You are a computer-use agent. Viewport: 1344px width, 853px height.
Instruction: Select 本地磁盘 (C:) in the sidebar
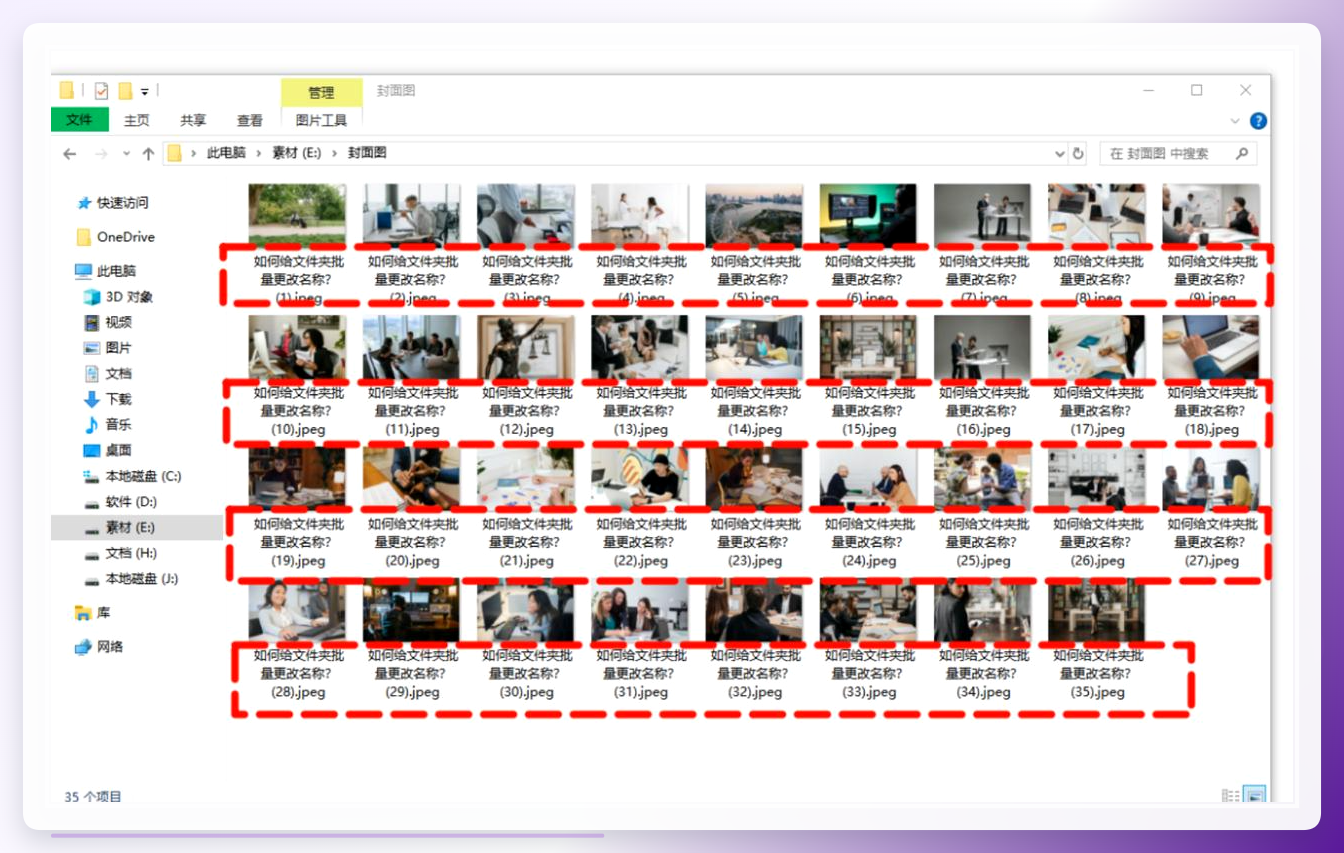point(132,476)
